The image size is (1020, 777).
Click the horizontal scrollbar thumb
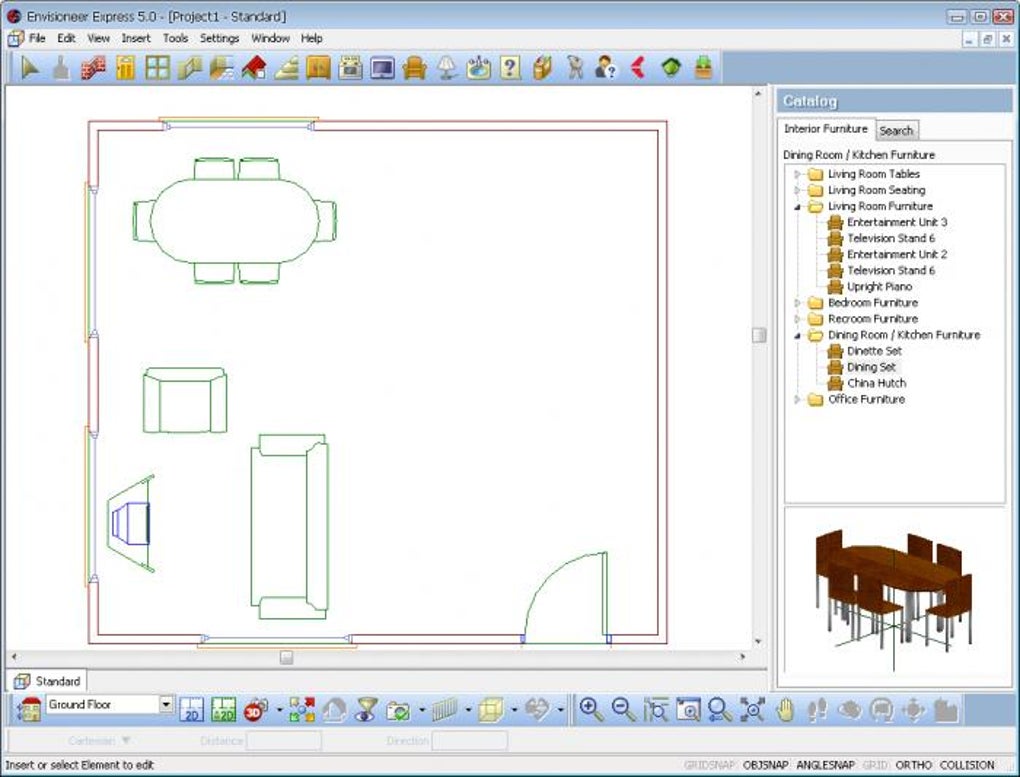pyautogui.click(x=287, y=657)
